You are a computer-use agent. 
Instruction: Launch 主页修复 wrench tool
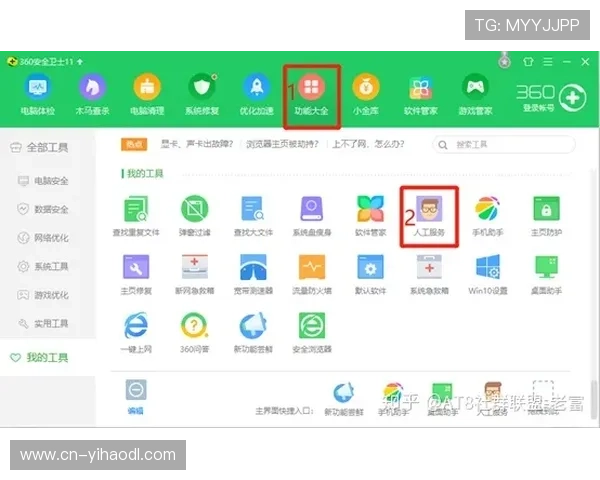point(136,274)
